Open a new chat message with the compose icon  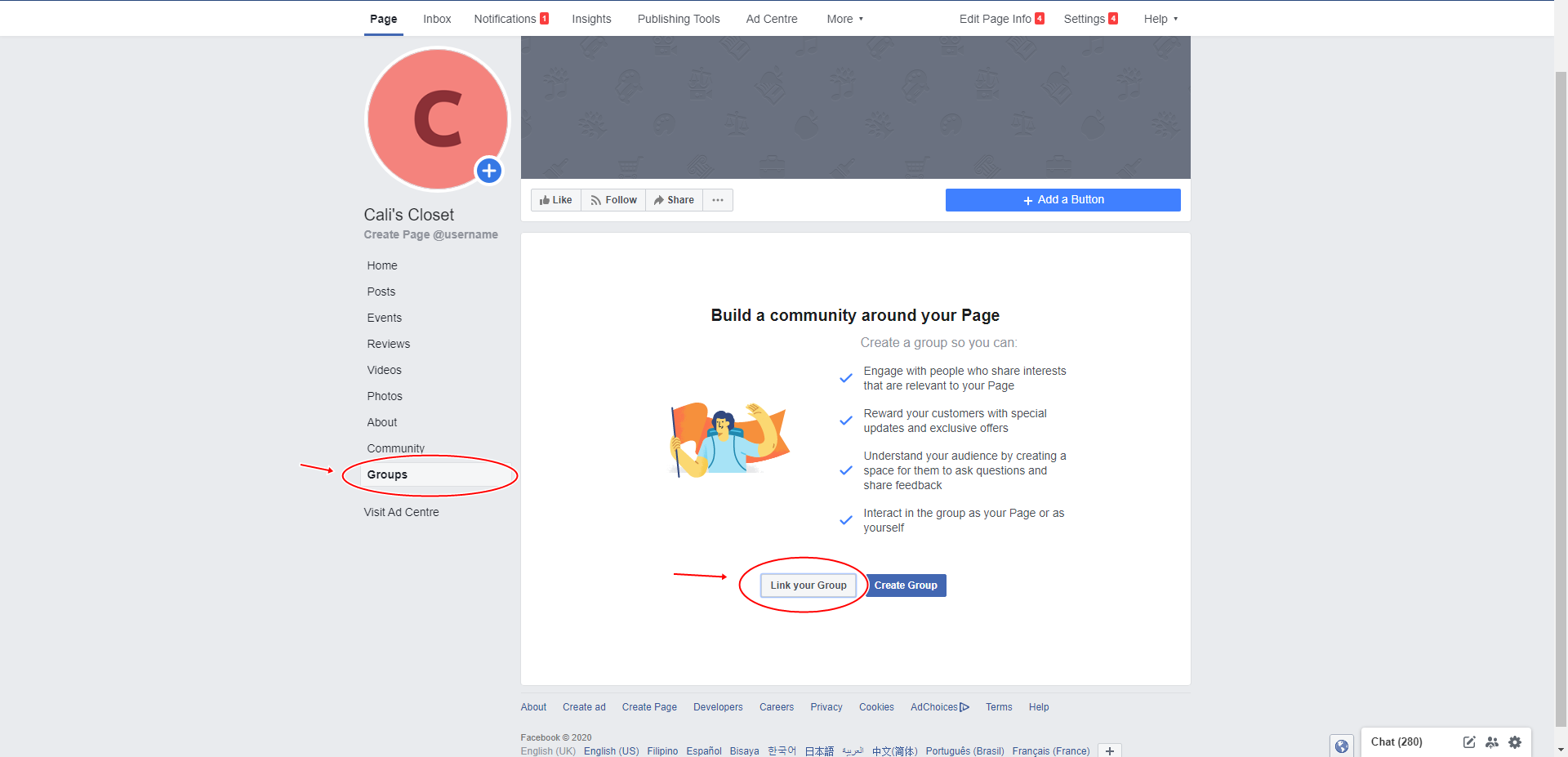[x=1468, y=742]
